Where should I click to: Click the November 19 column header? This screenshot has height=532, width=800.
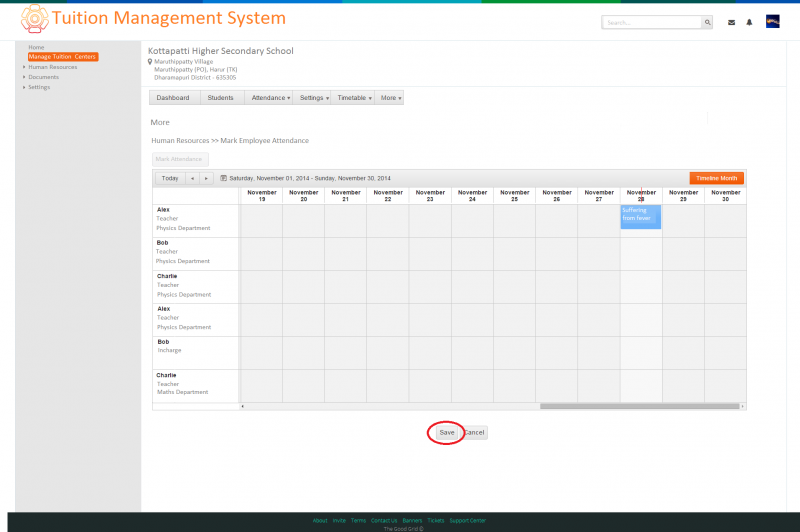coord(262,196)
